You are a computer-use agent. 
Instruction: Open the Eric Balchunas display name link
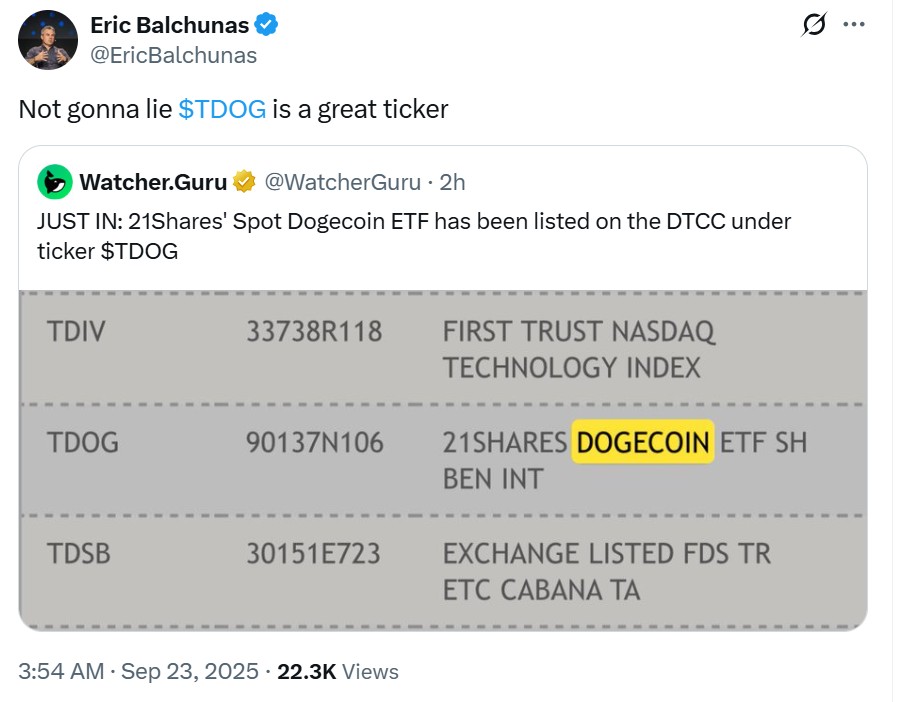[x=170, y=25]
